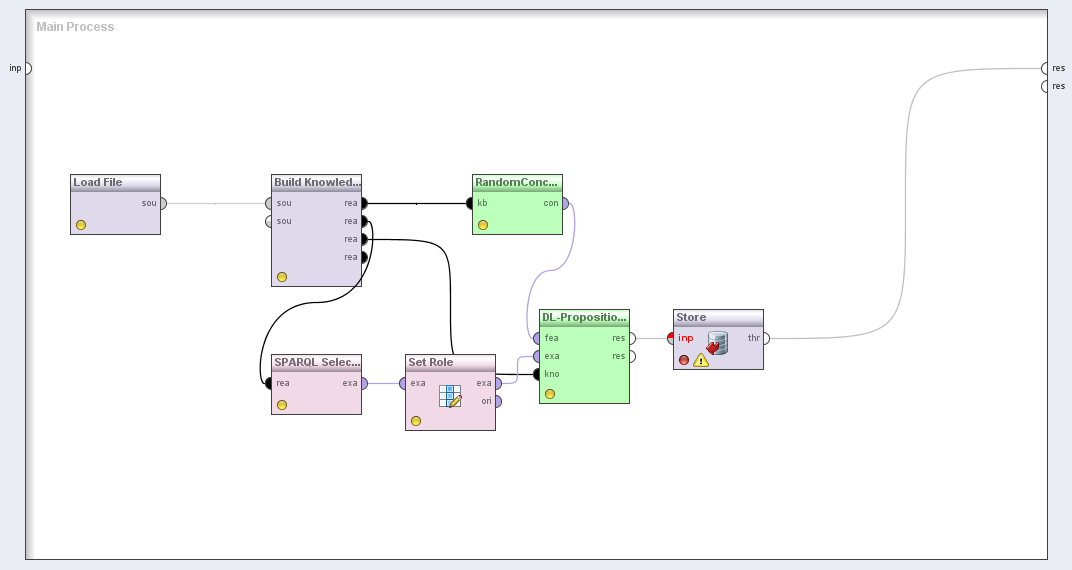Click the Load File yellow status indicator
Screen dimensions: 1072x570
click(x=81, y=225)
